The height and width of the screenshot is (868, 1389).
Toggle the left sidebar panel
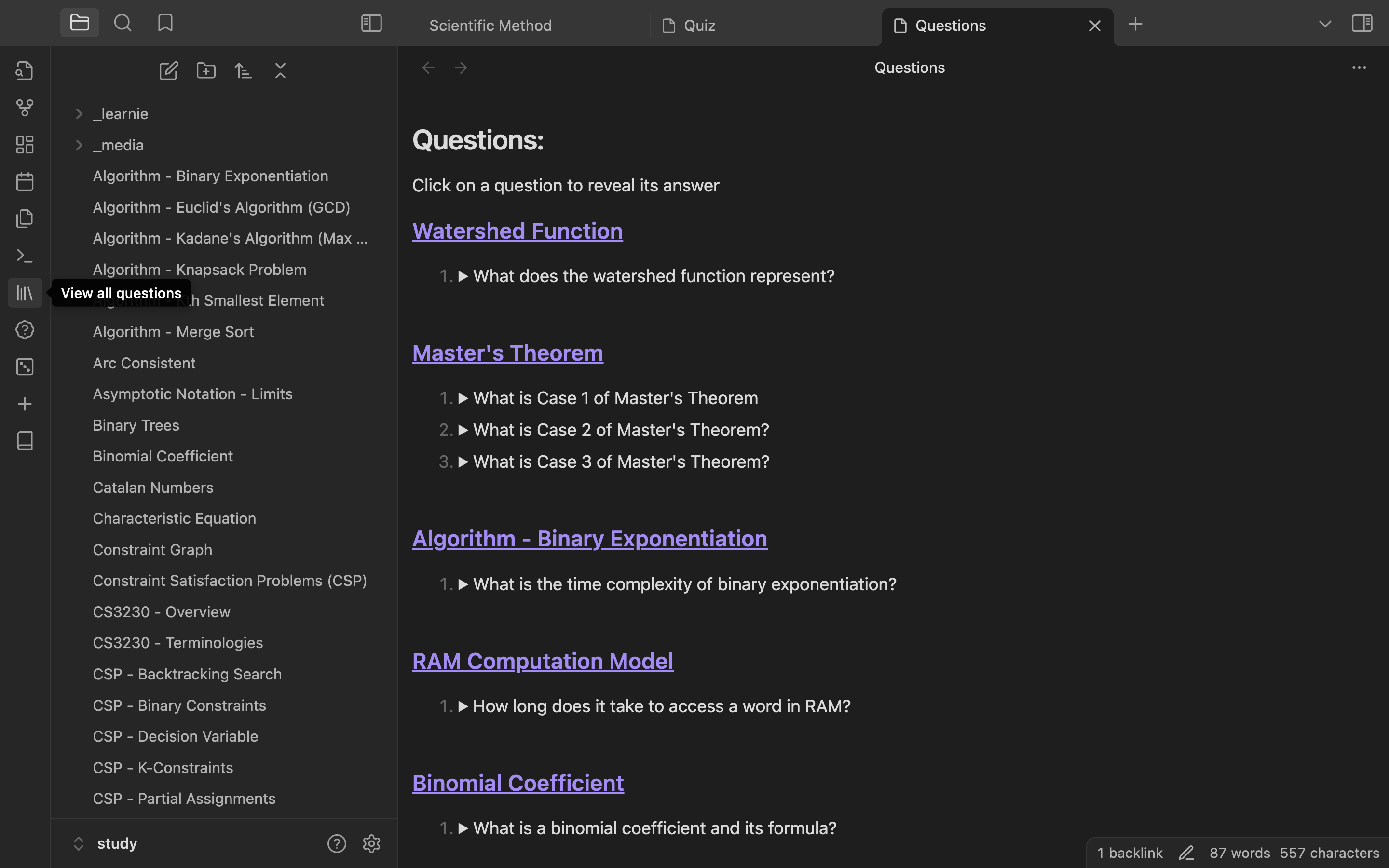pos(371,24)
